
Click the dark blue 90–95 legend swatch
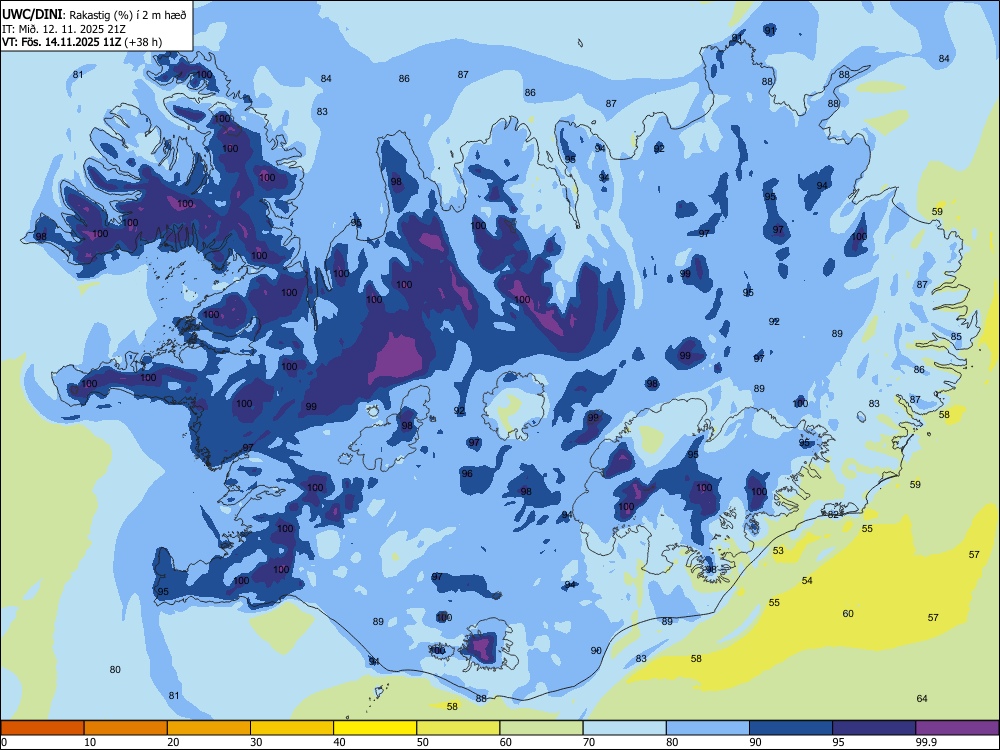tap(791, 728)
